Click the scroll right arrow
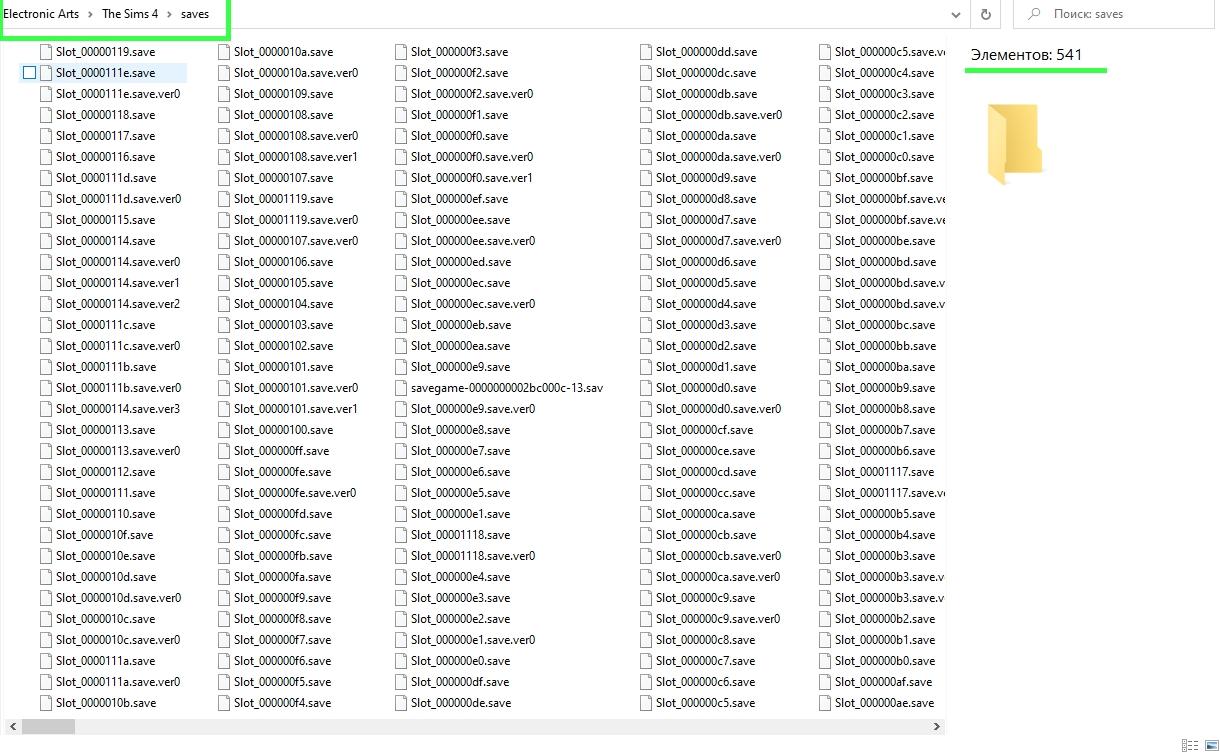Screen dimensions: 1220x755 937,726
